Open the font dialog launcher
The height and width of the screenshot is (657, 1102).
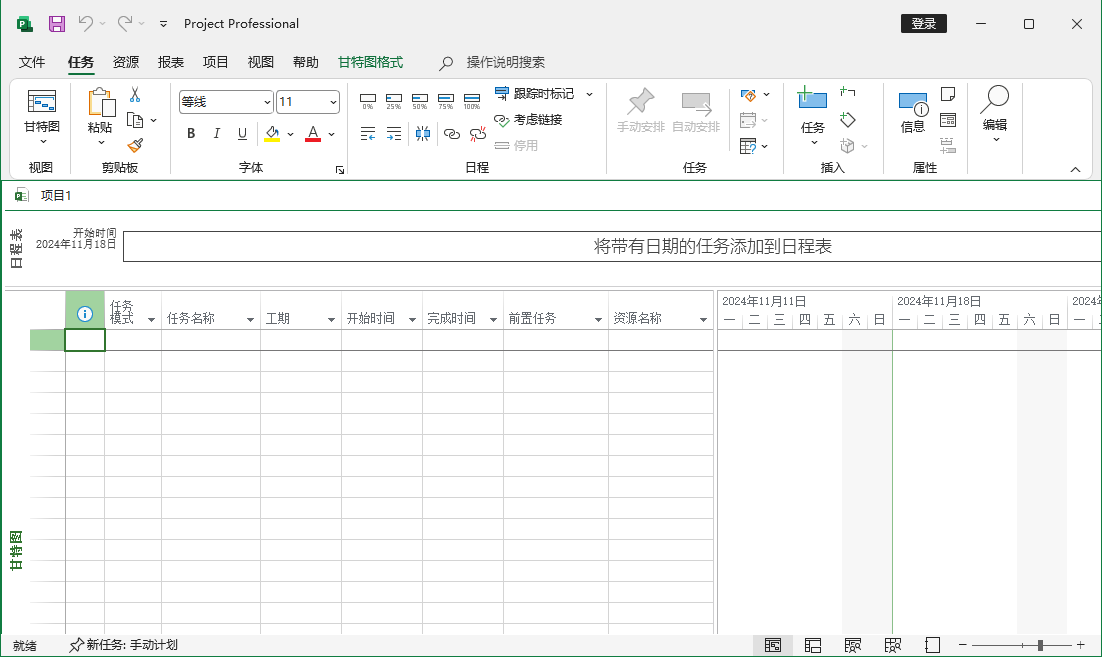coord(339,169)
